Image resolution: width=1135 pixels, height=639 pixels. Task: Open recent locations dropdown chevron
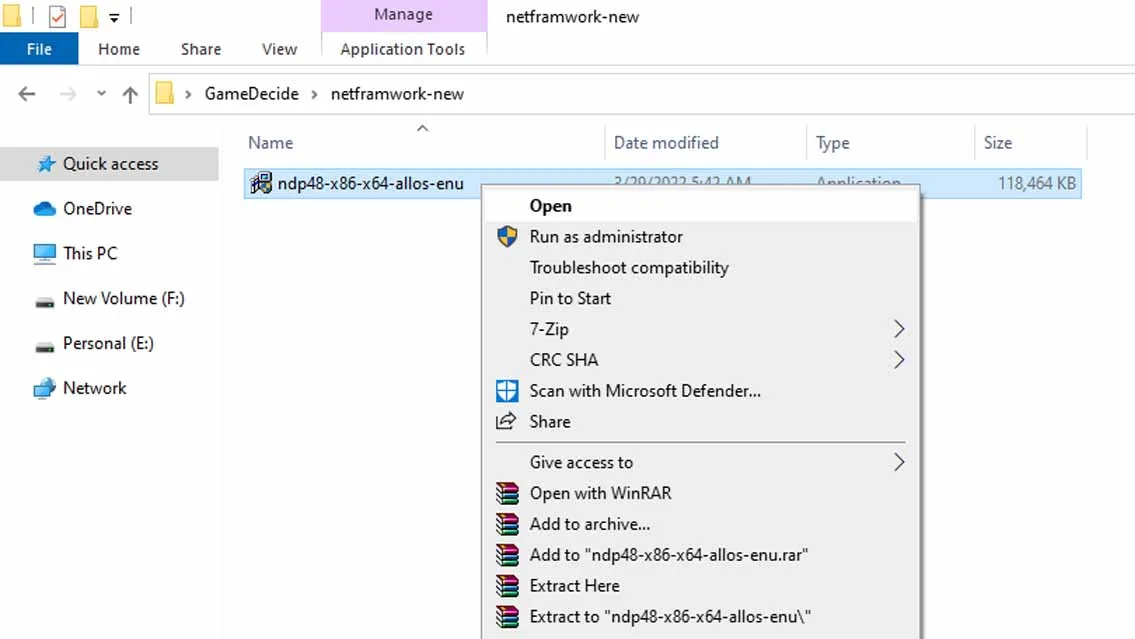coord(101,93)
